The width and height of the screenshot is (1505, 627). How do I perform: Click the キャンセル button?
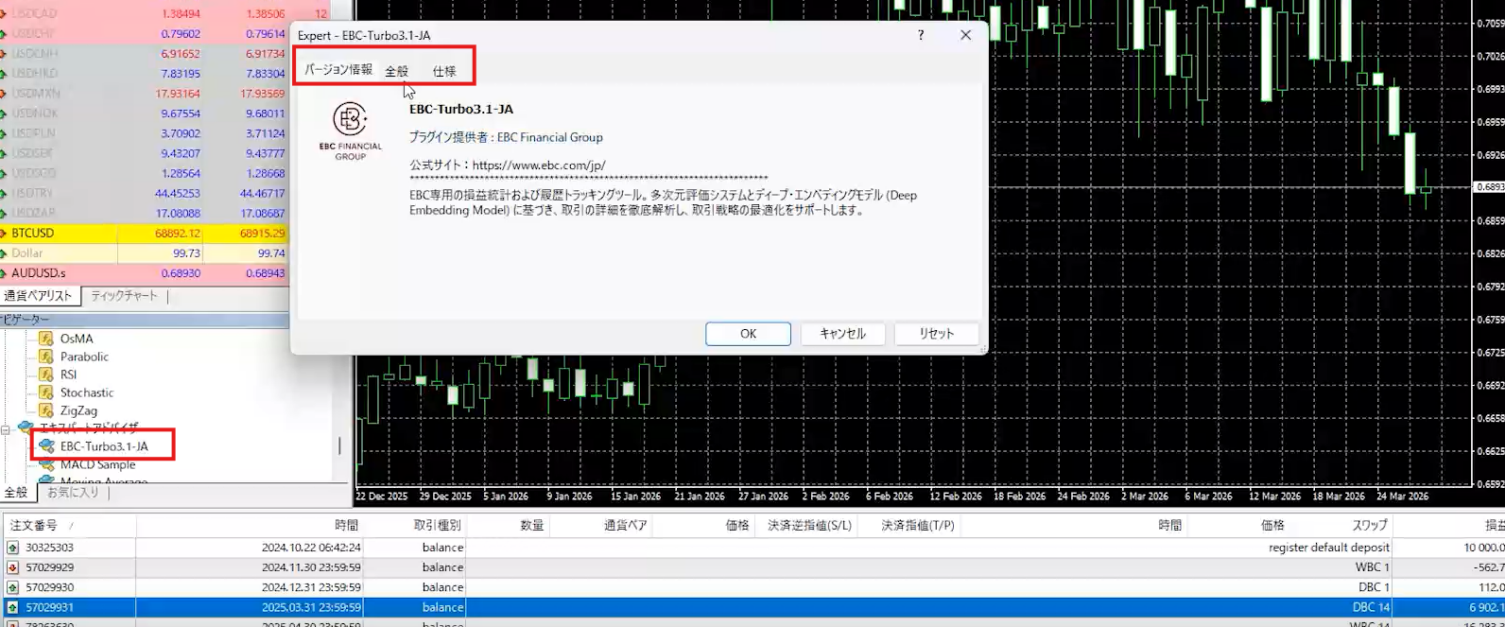click(x=843, y=334)
